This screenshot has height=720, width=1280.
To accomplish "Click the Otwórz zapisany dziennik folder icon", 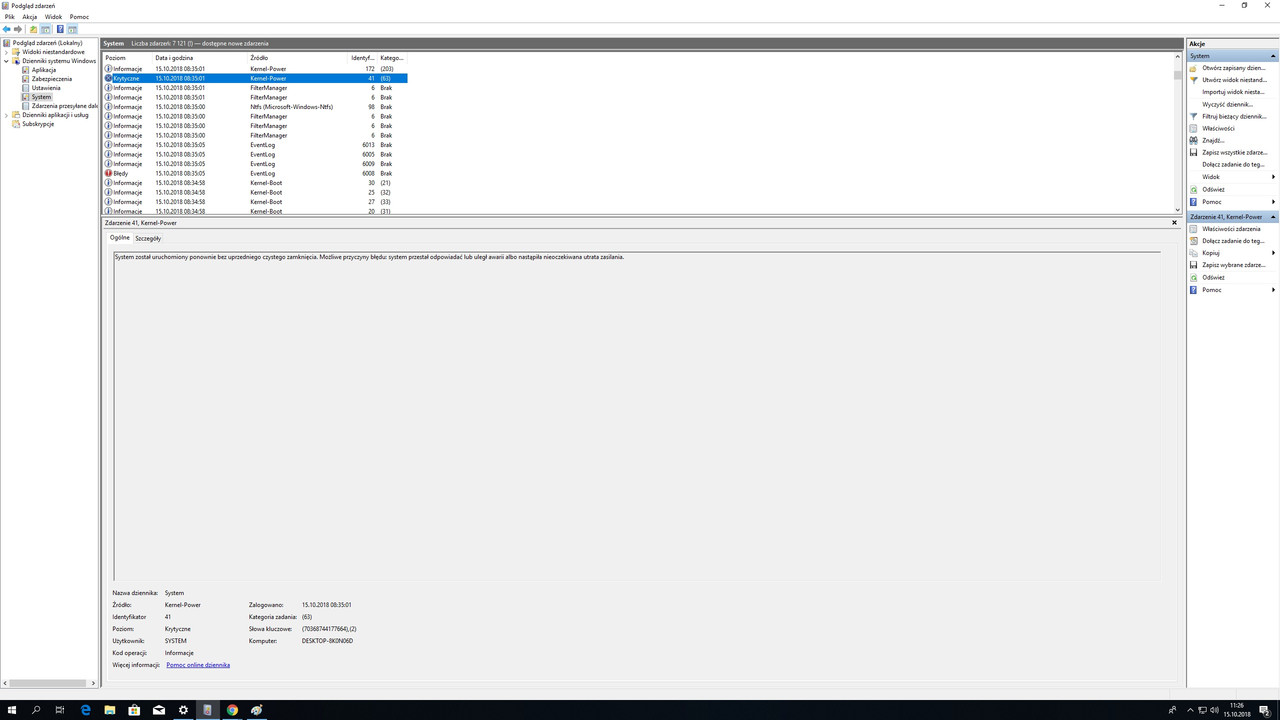I will (x=1193, y=67).
